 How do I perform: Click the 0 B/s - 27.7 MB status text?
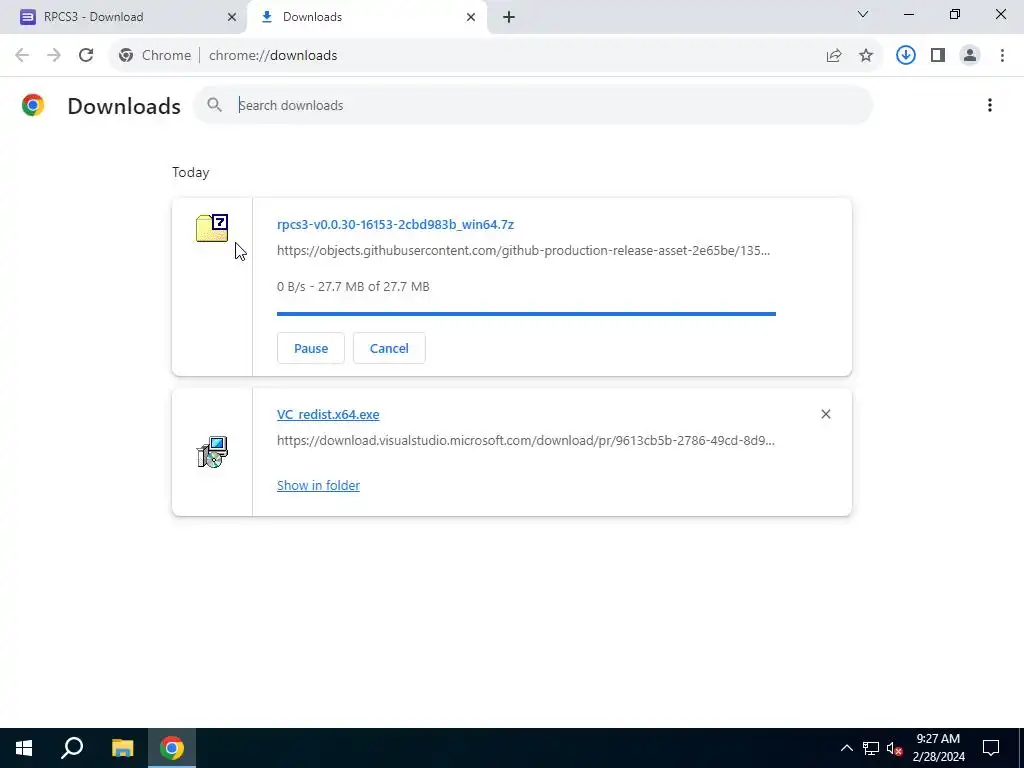coord(353,287)
